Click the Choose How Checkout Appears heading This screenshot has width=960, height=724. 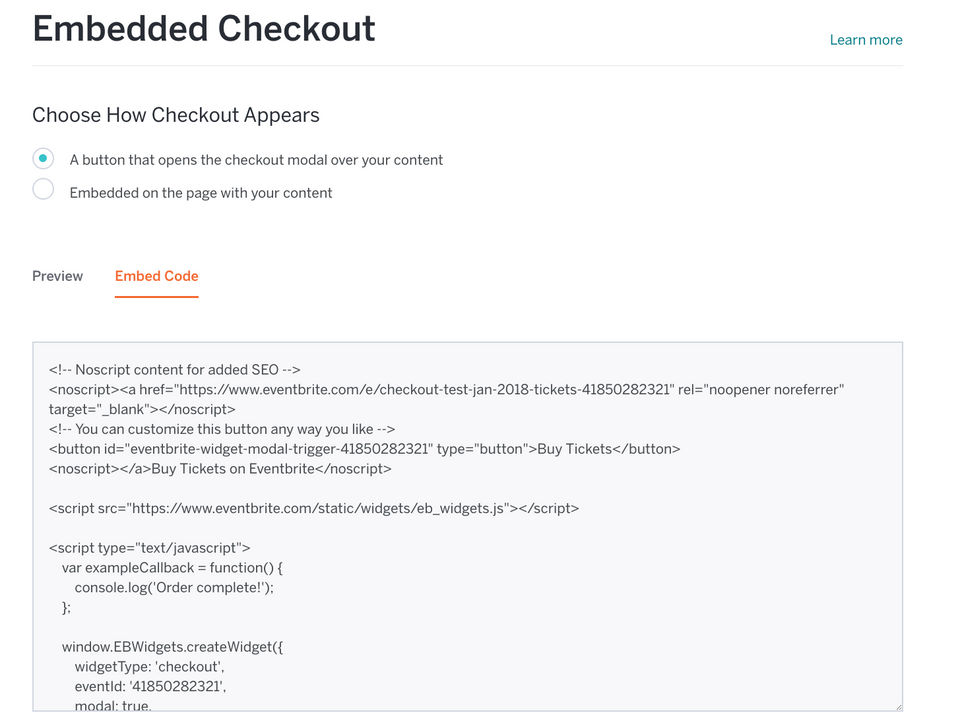coord(176,115)
